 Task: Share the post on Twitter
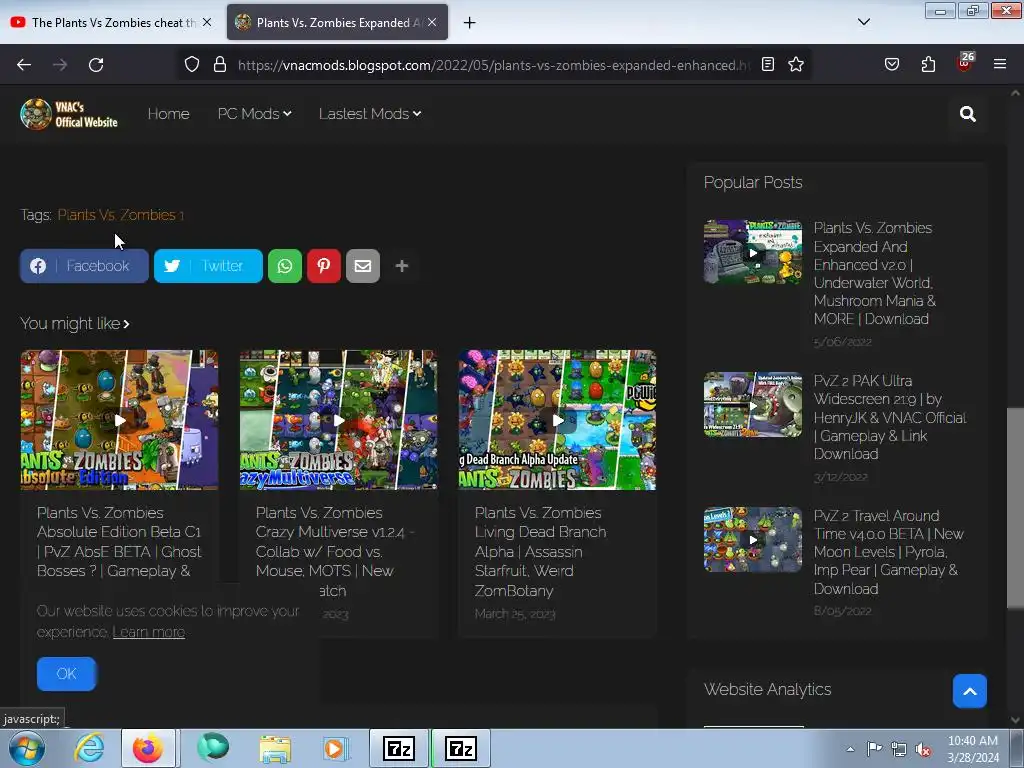[208, 266]
